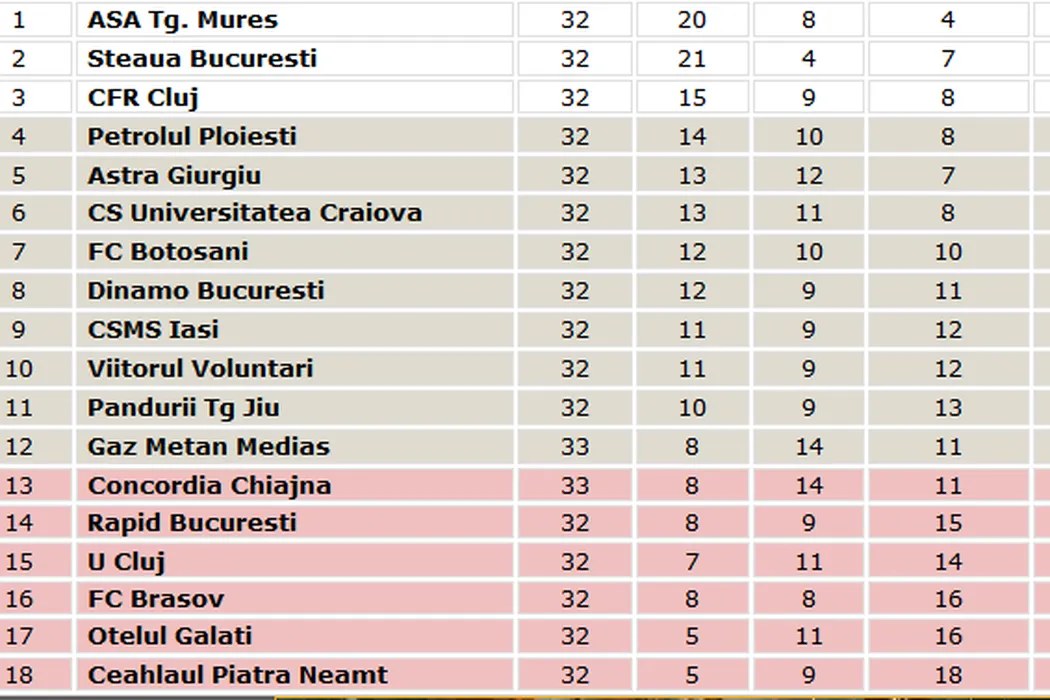Click the rank 1 position cell
This screenshot has width=1050, height=700.
(19, 20)
